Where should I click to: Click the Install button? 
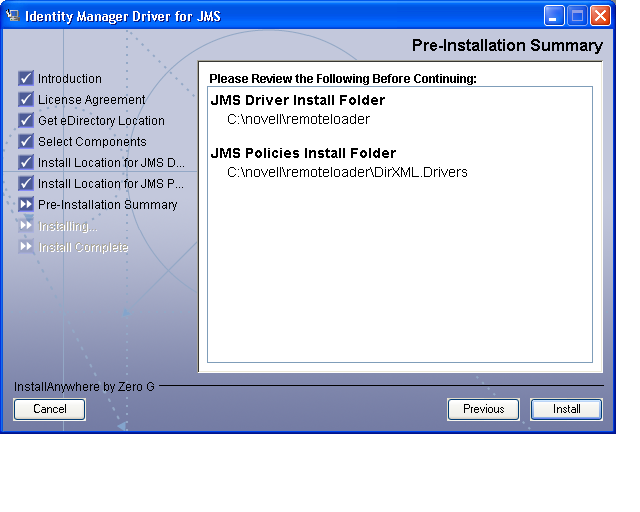[566, 409]
